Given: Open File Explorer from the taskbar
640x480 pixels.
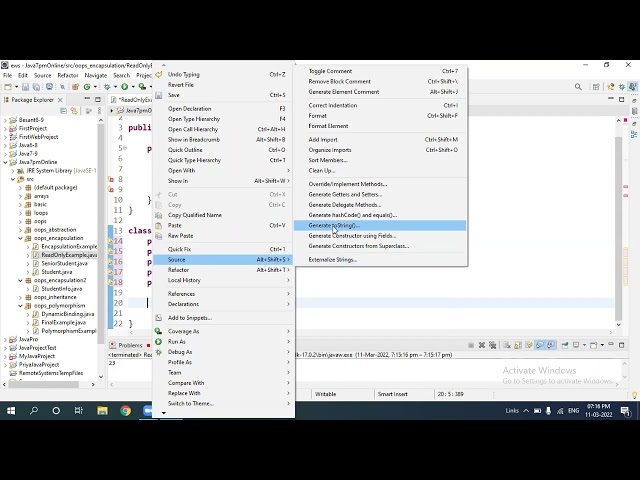Looking at the screenshot, I should click(x=102, y=410).
